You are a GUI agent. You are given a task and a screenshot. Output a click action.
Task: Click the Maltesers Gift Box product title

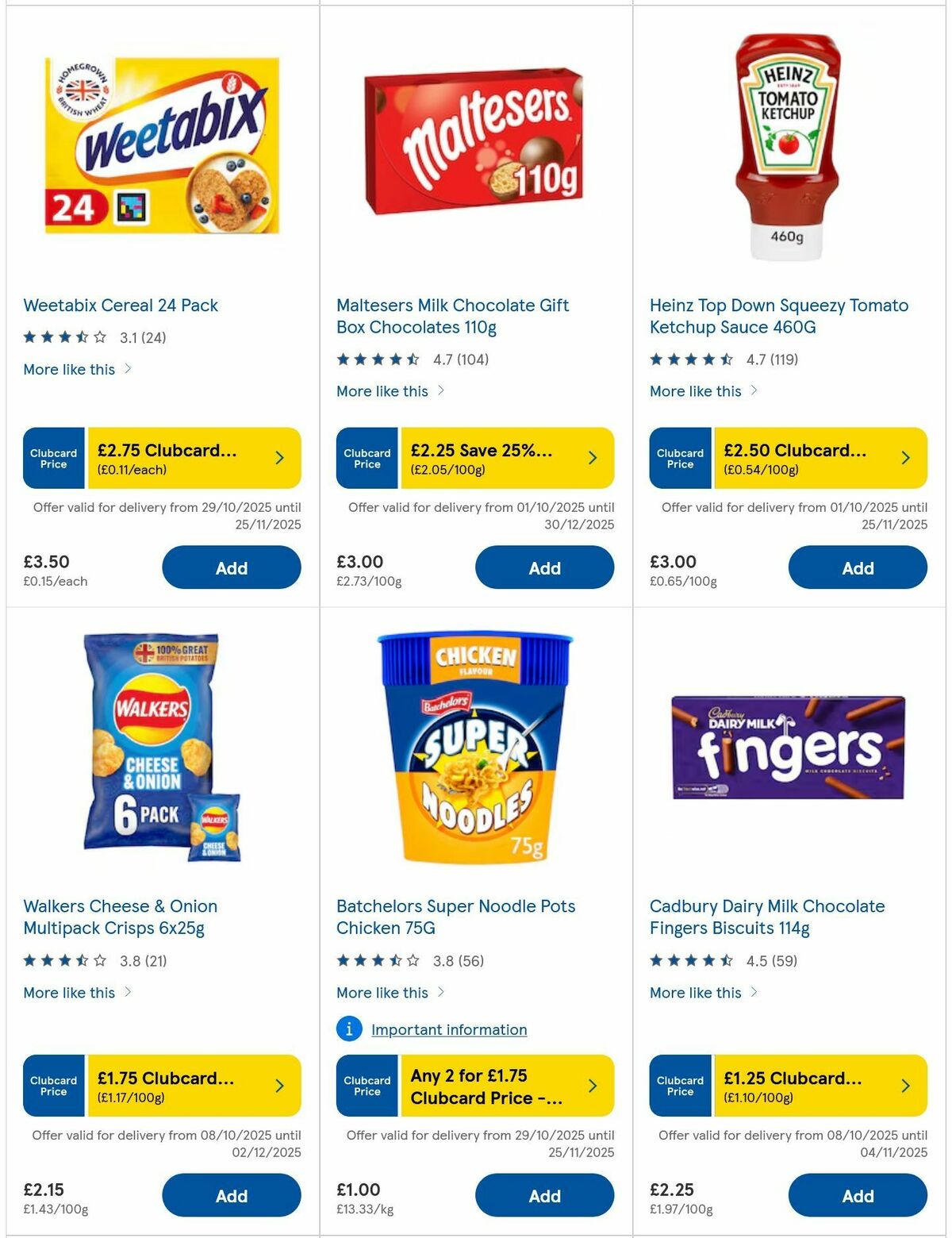click(x=452, y=316)
